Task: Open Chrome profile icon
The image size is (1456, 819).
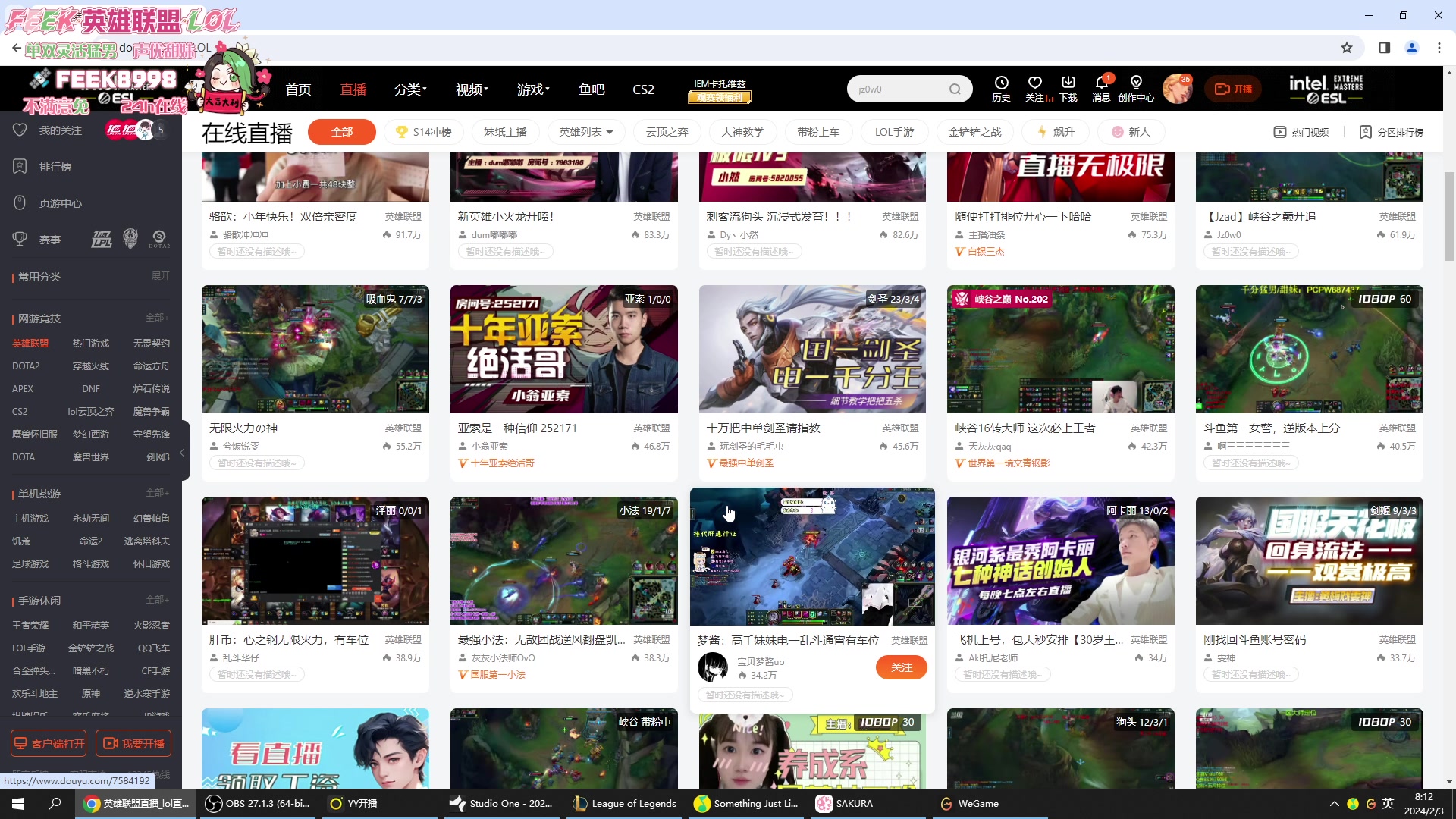Action: [1412, 48]
